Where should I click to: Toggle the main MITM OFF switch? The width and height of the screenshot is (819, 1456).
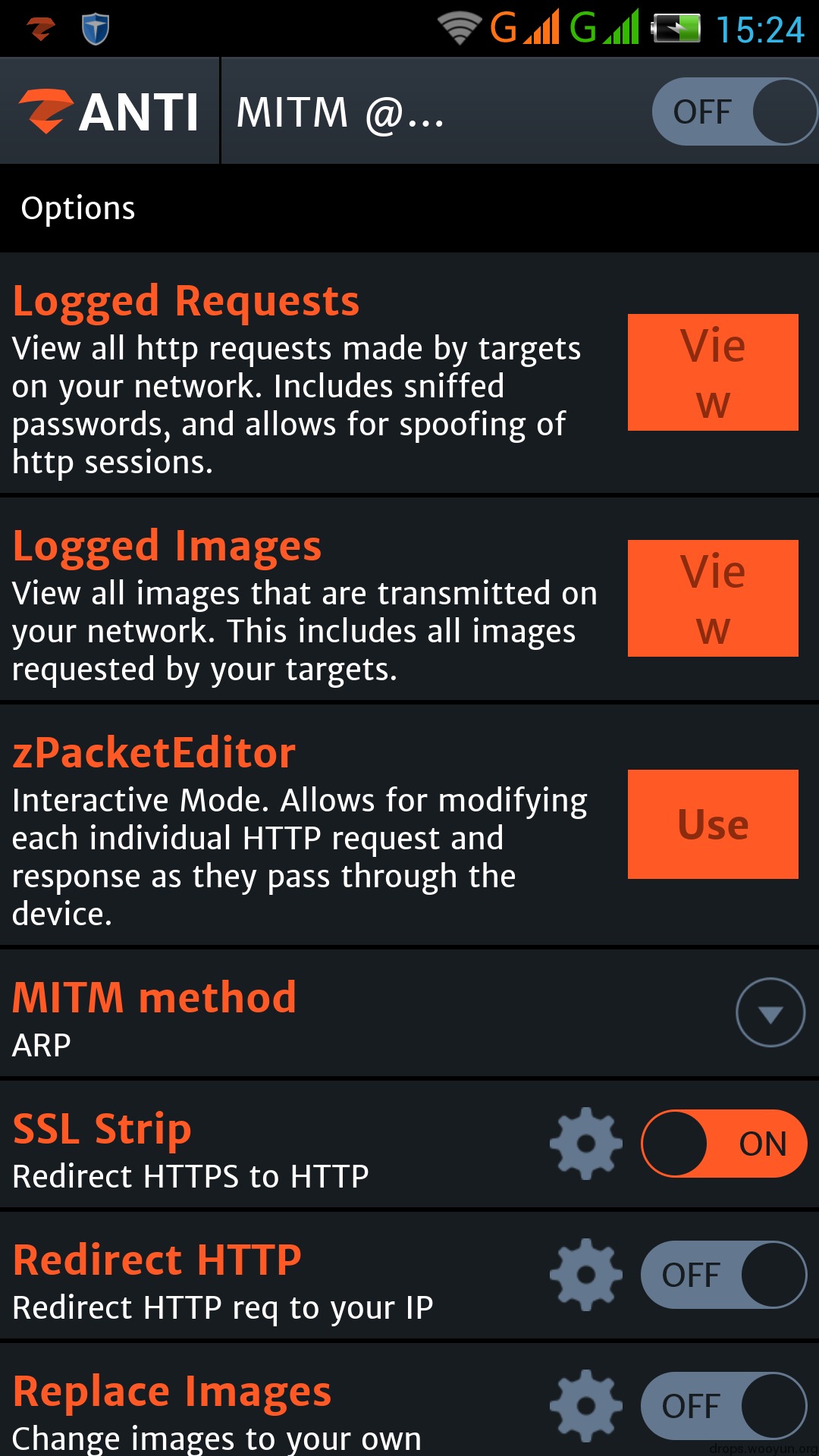pos(734,111)
